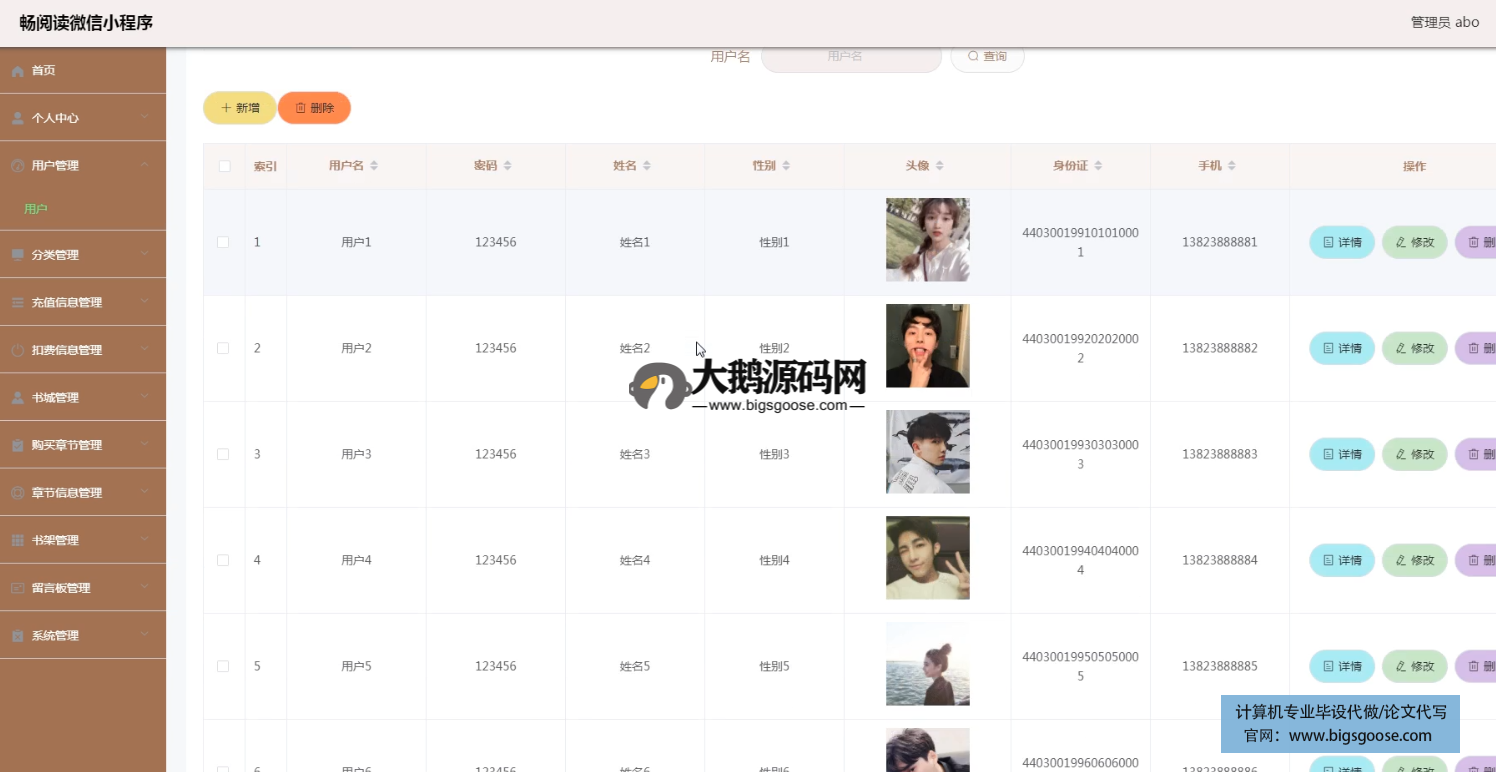Click the icon beside 留言板管理

point(18,588)
